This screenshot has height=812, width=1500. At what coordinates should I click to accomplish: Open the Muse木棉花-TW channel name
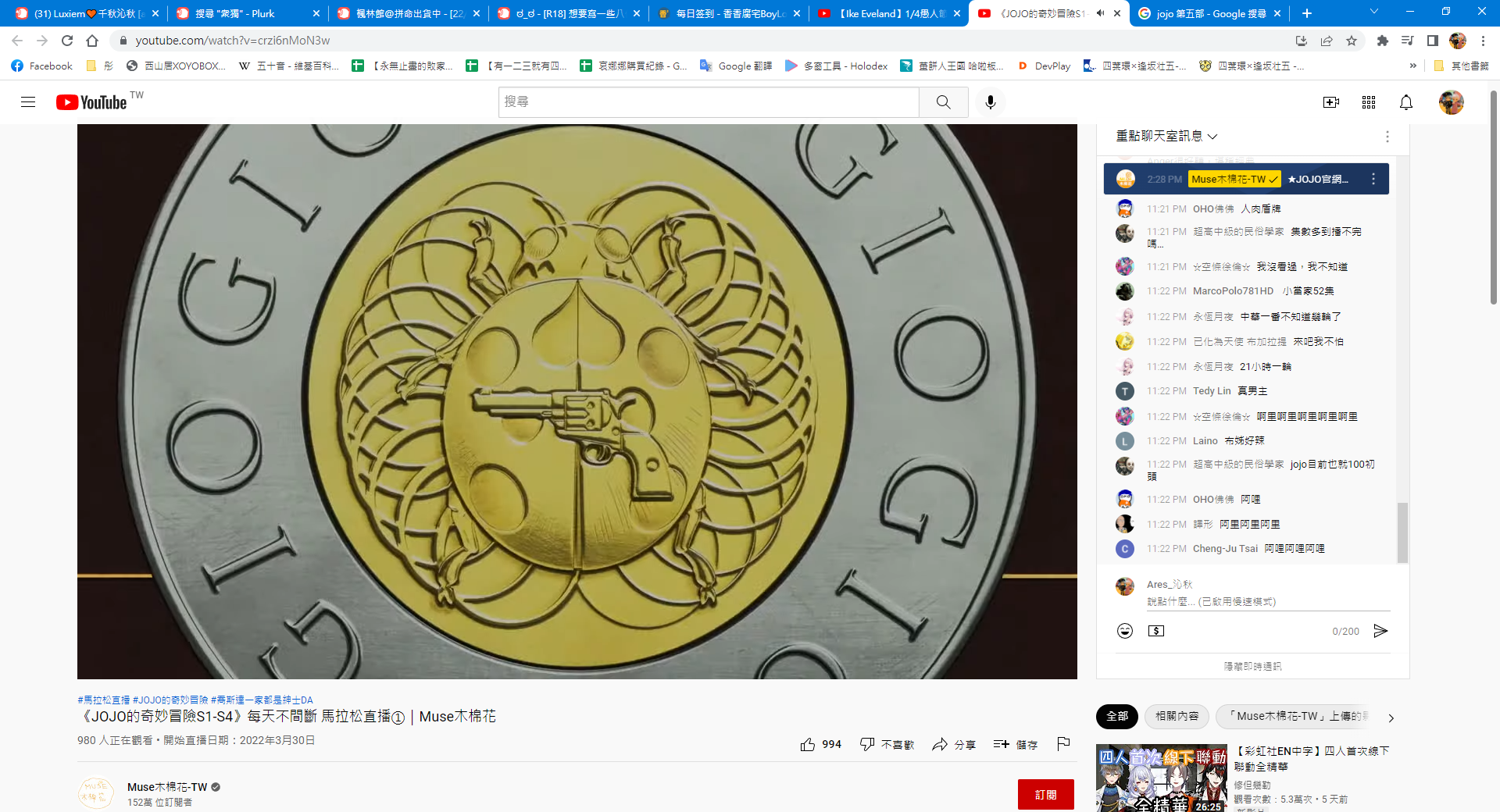tap(167, 787)
